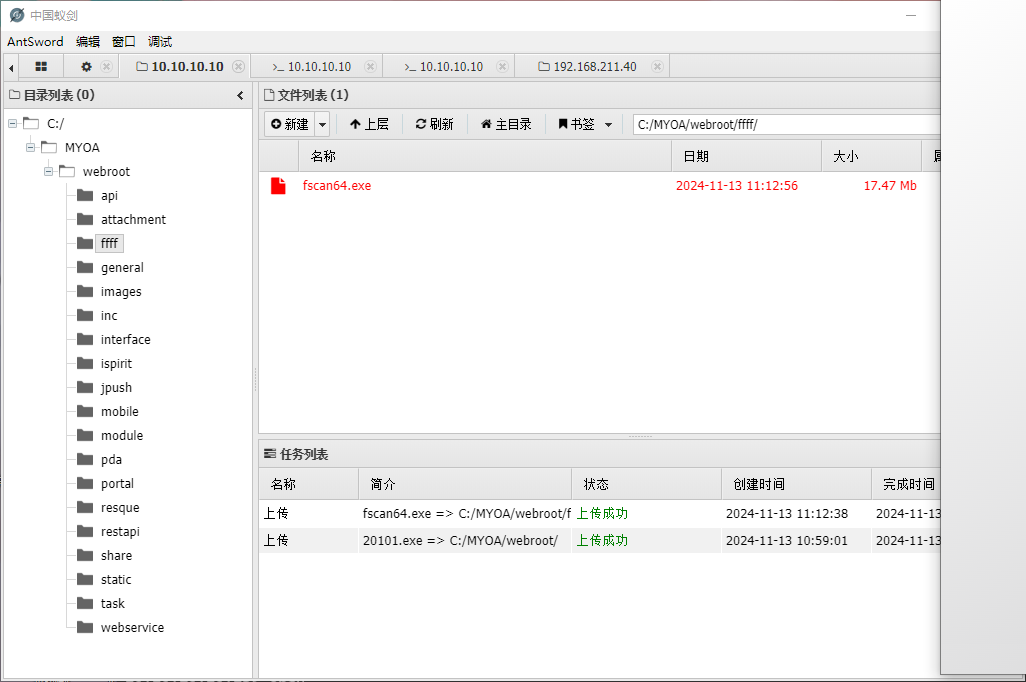
Task: Open the 编辑 menu
Action: tap(88, 41)
